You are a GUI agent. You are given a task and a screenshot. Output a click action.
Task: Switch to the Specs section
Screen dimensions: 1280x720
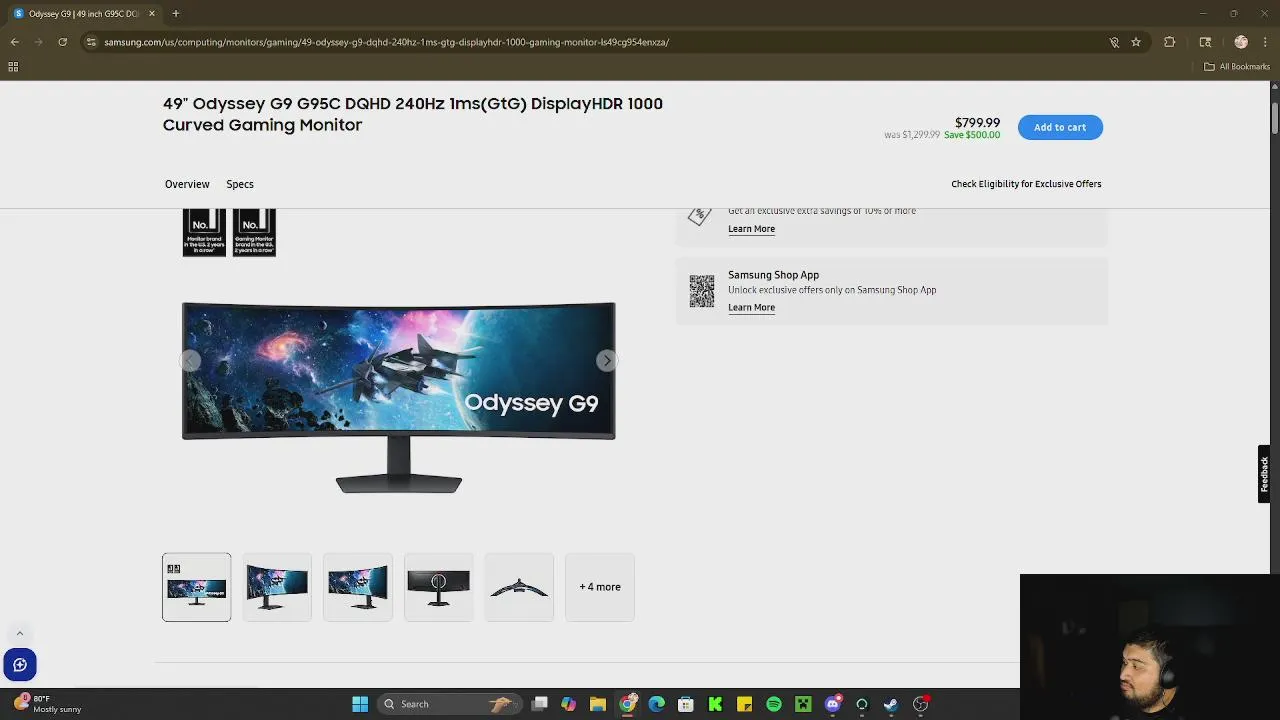click(x=240, y=184)
